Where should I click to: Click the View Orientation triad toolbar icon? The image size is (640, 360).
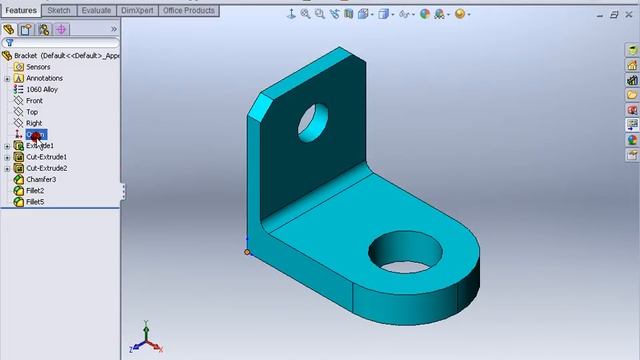click(291, 14)
